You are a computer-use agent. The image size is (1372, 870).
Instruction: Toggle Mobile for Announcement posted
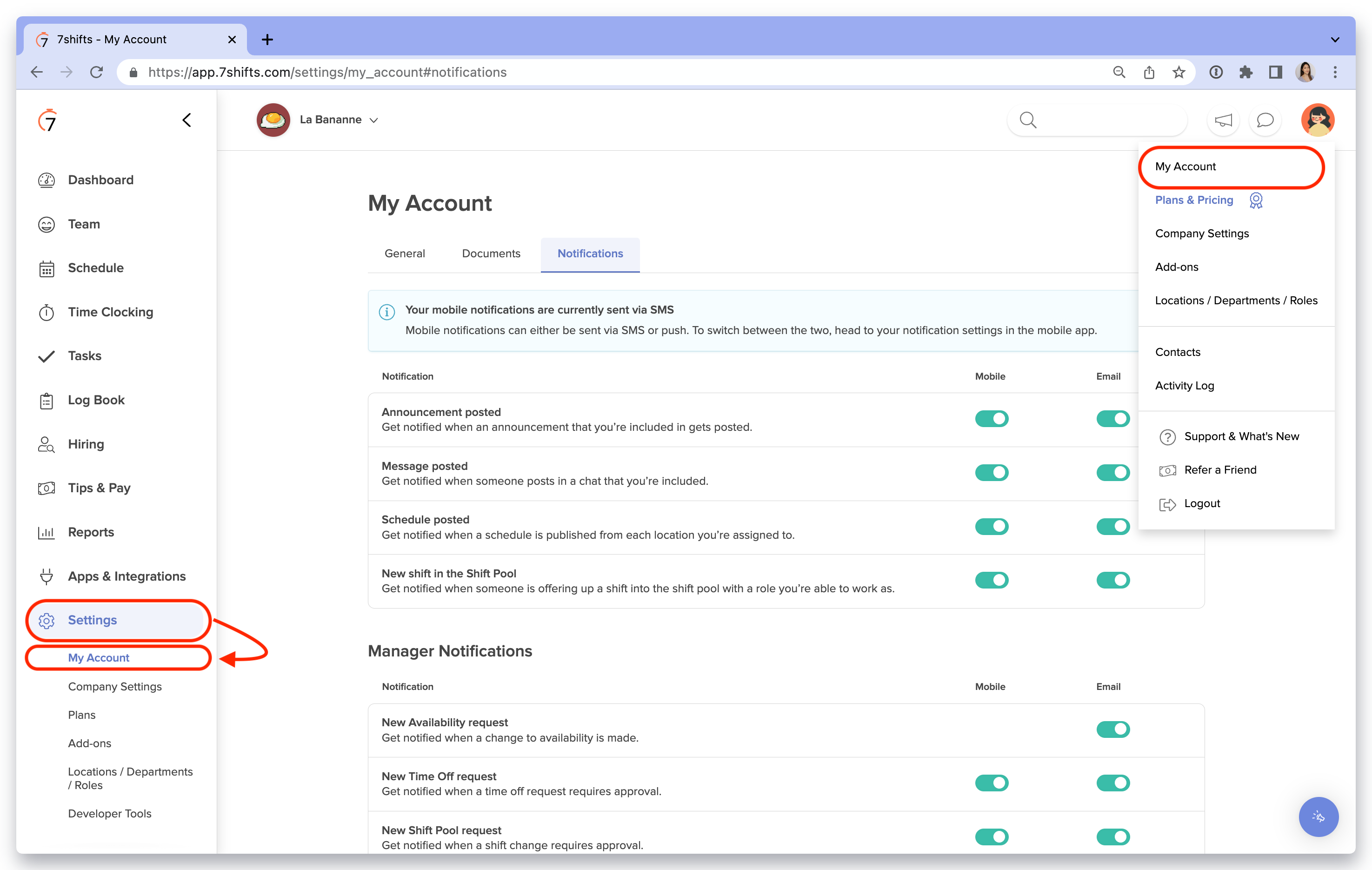pos(992,418)
